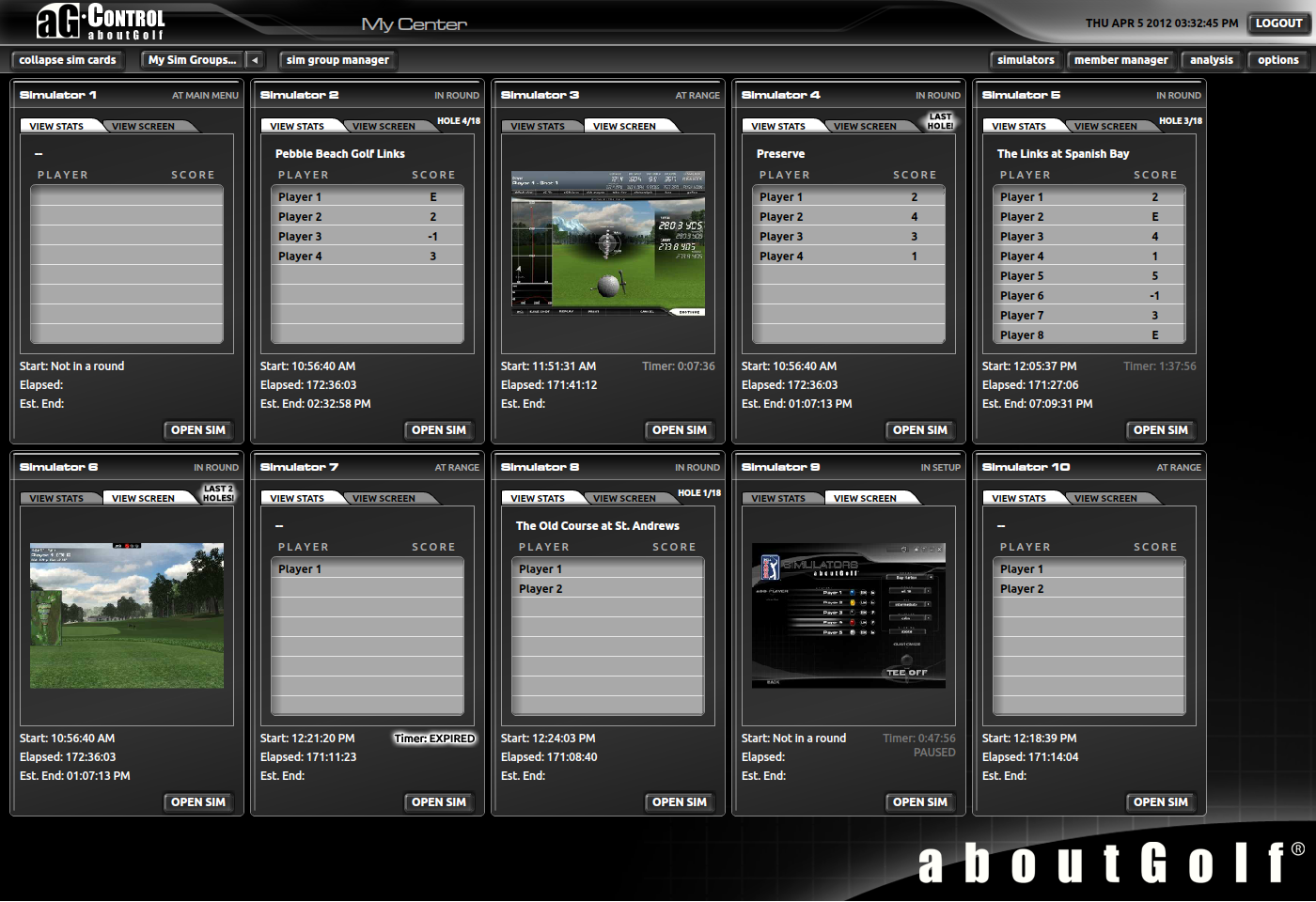Open the analysis menu
The width and height of the screenshot is (1316, 902).
[x=1212, y=60]
